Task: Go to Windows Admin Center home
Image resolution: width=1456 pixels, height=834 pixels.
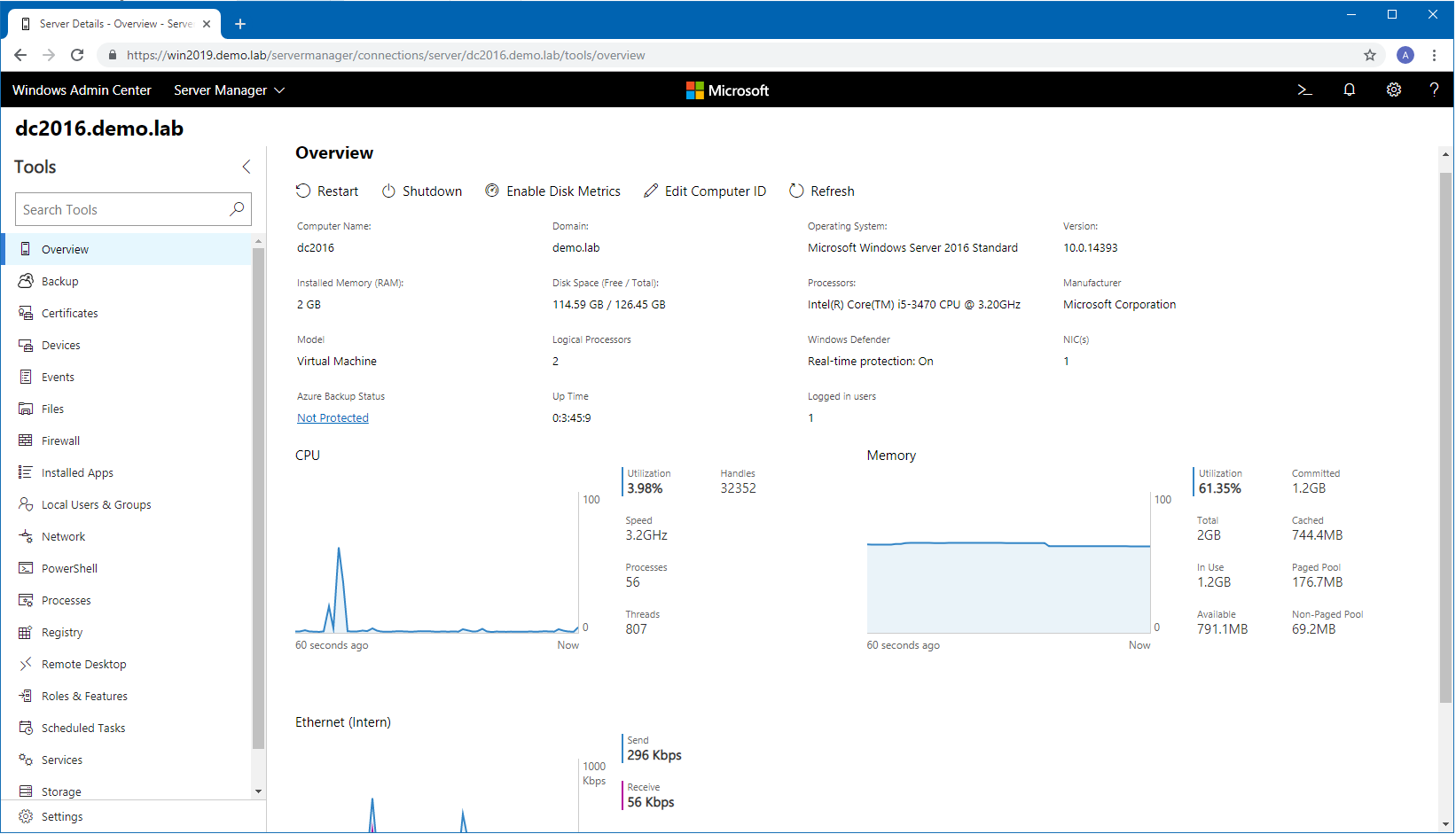Action: (x=82, y=90)
